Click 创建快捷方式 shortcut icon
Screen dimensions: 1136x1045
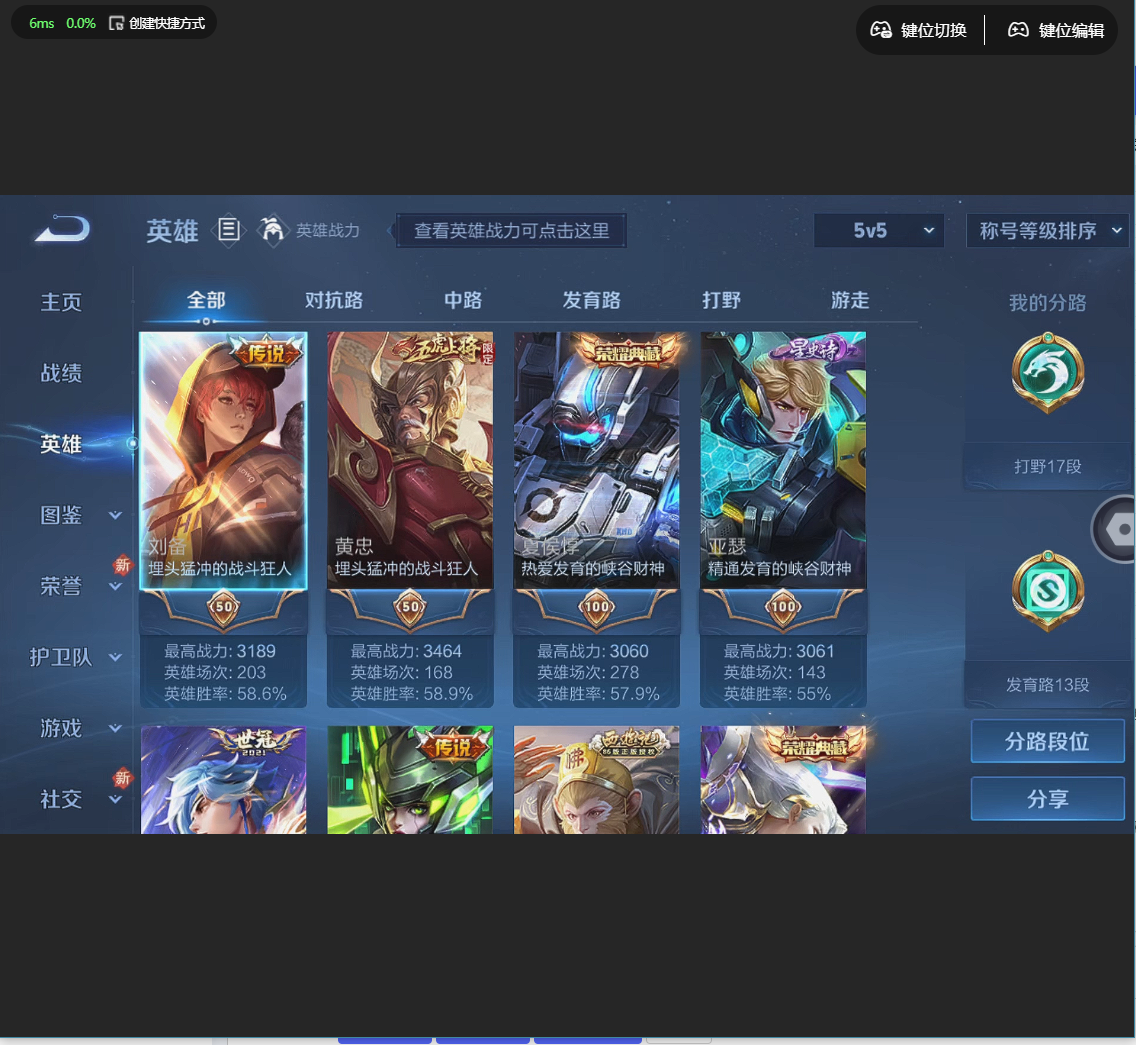click(116, 23)
